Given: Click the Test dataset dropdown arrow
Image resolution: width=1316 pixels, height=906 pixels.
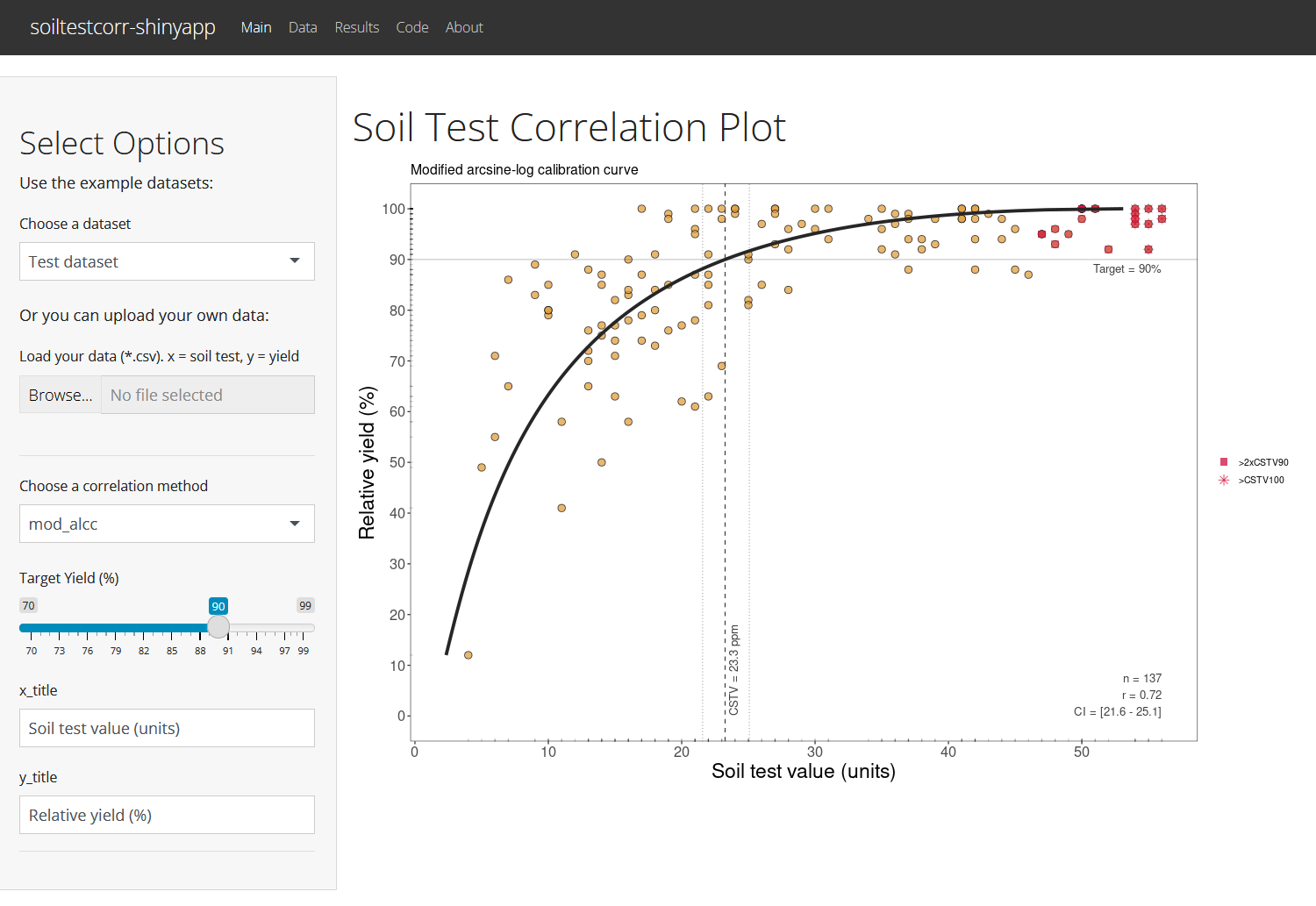Looking at the screenshot, I should point(295,261).
